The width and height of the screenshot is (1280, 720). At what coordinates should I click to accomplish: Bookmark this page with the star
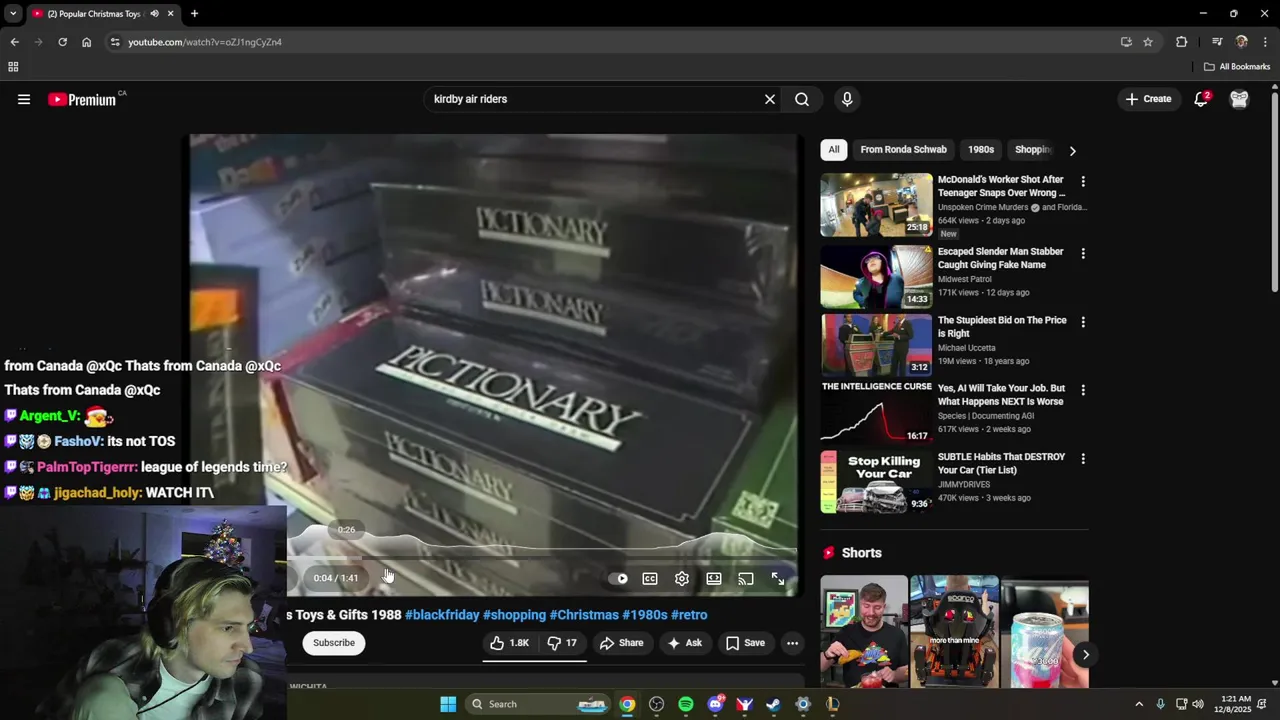[1148, 42]
